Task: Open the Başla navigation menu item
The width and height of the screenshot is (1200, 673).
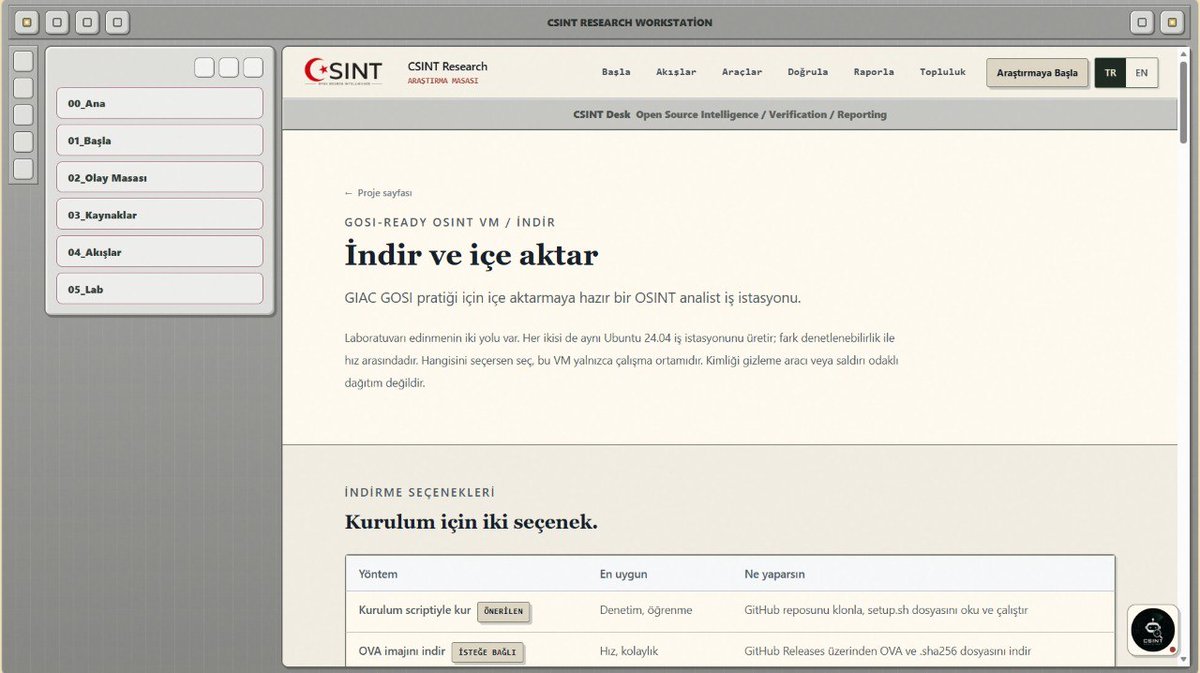Action: (x=616, y=72)
